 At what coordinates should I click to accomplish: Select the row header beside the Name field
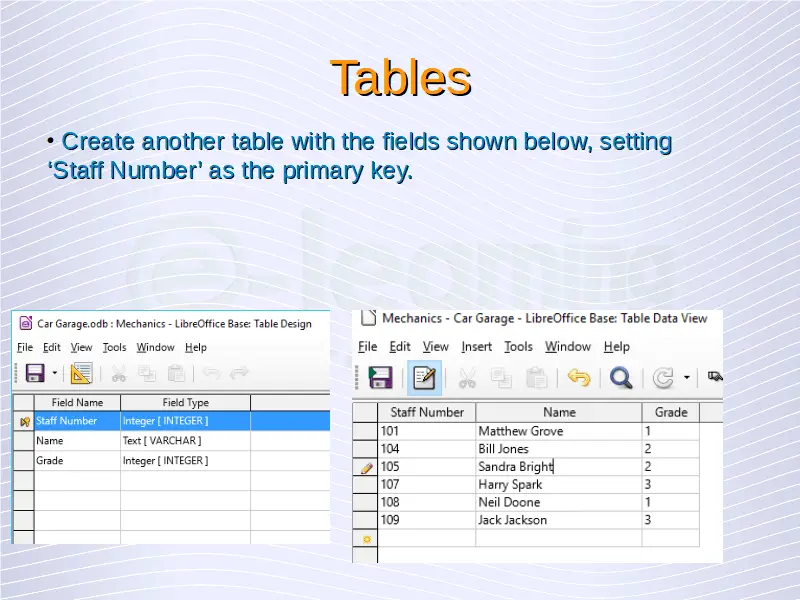pos(23,441)
